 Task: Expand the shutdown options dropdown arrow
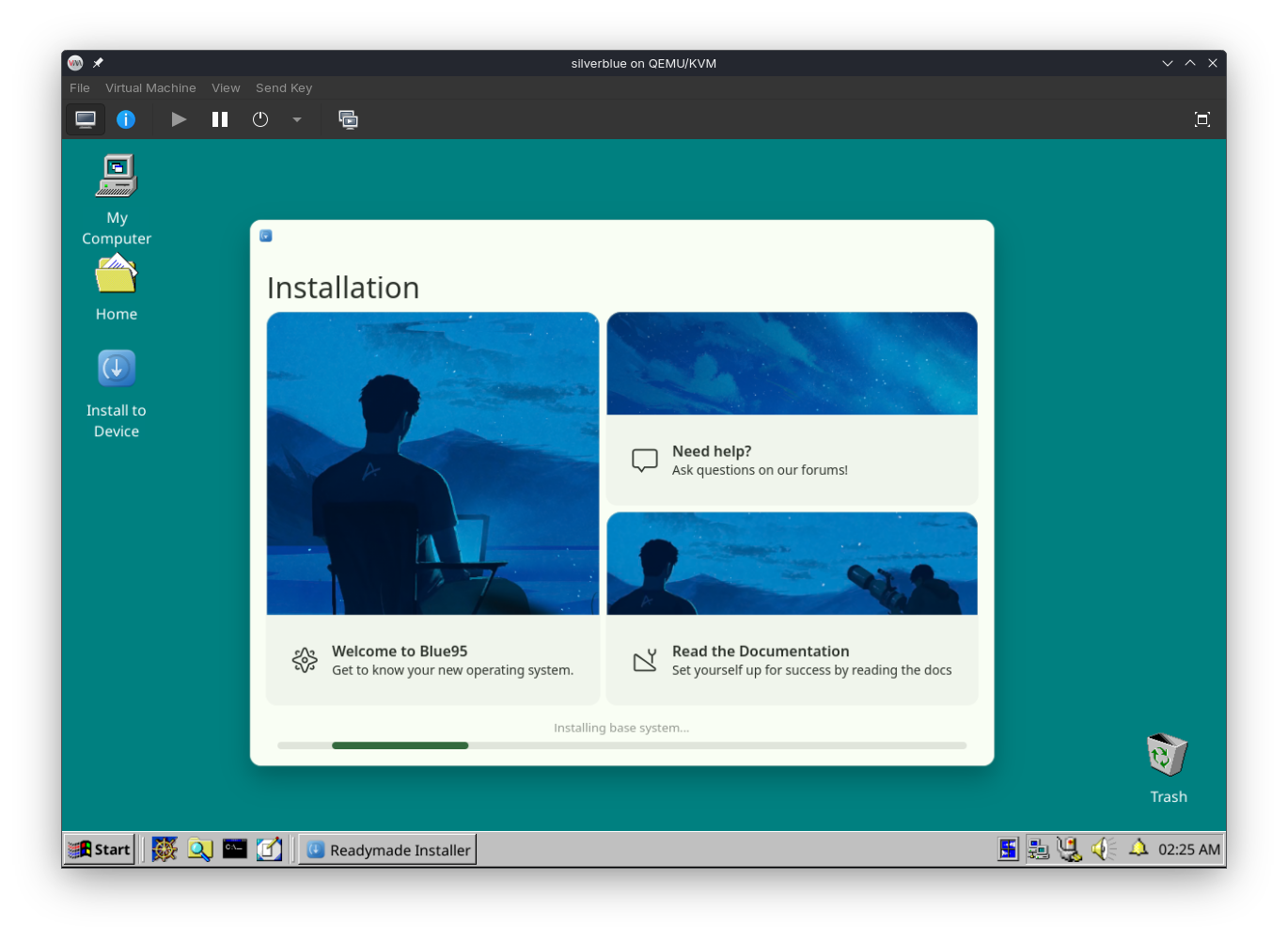[297, 119]
